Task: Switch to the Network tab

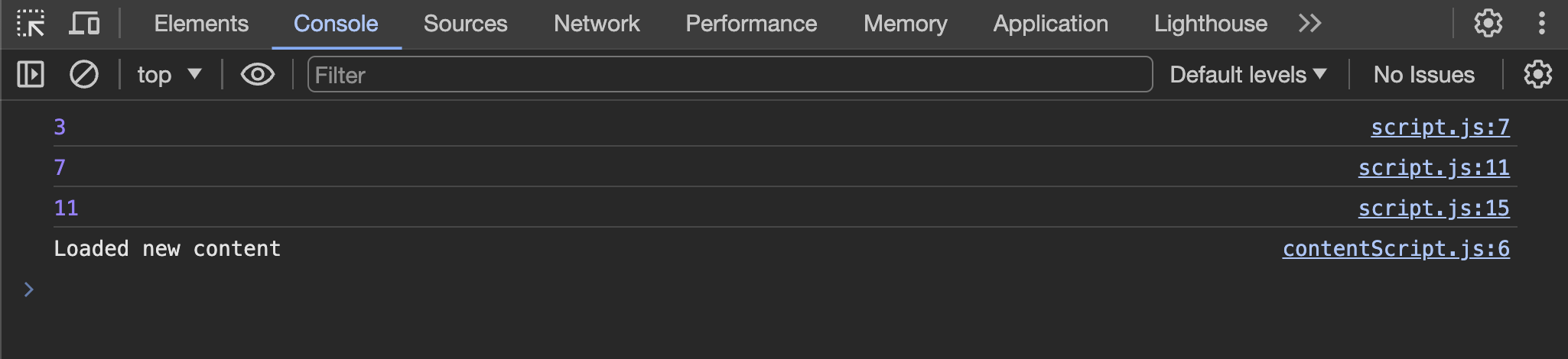Action: click(597, 24)
